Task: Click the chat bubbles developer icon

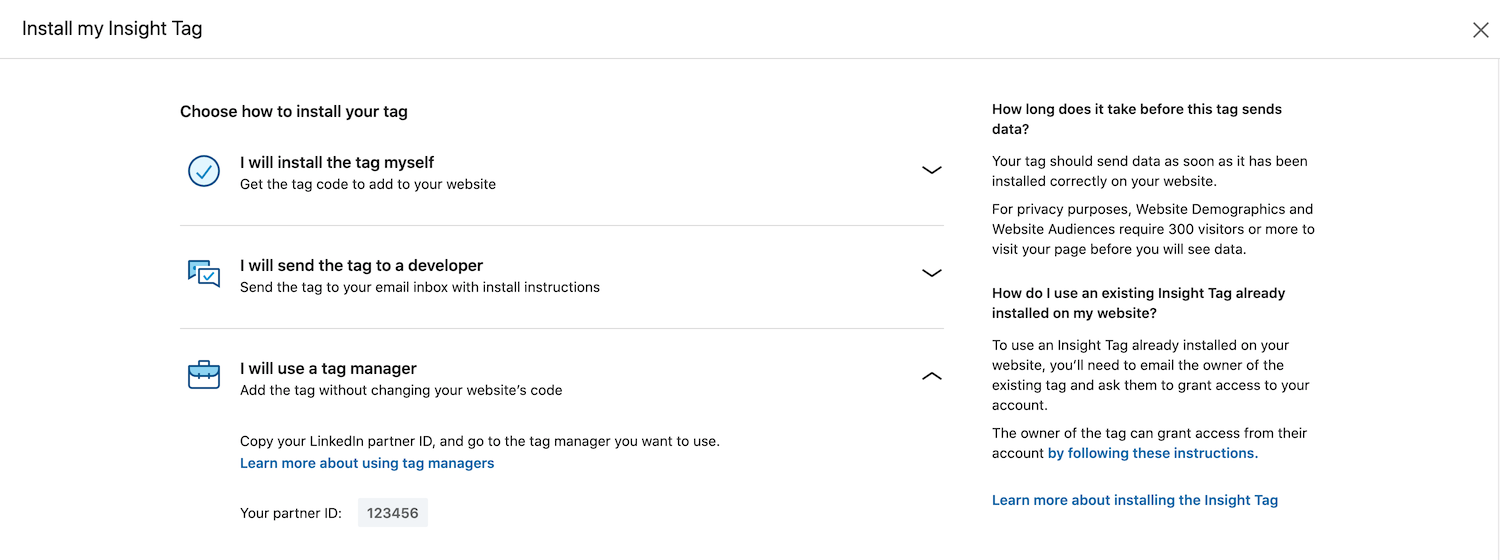Action: click(204, 274)
